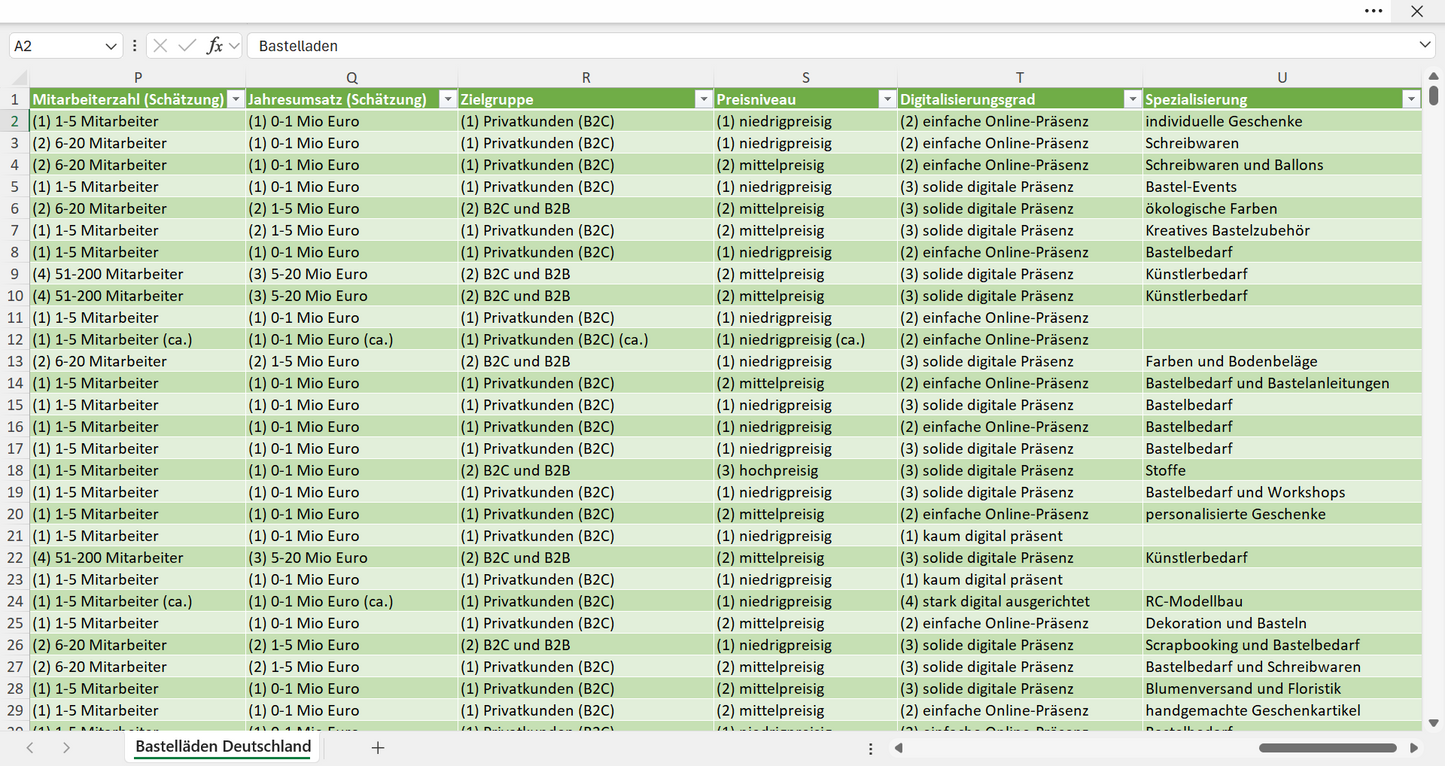
Task: Open the insert function fx button
Action: pos(214,46)
